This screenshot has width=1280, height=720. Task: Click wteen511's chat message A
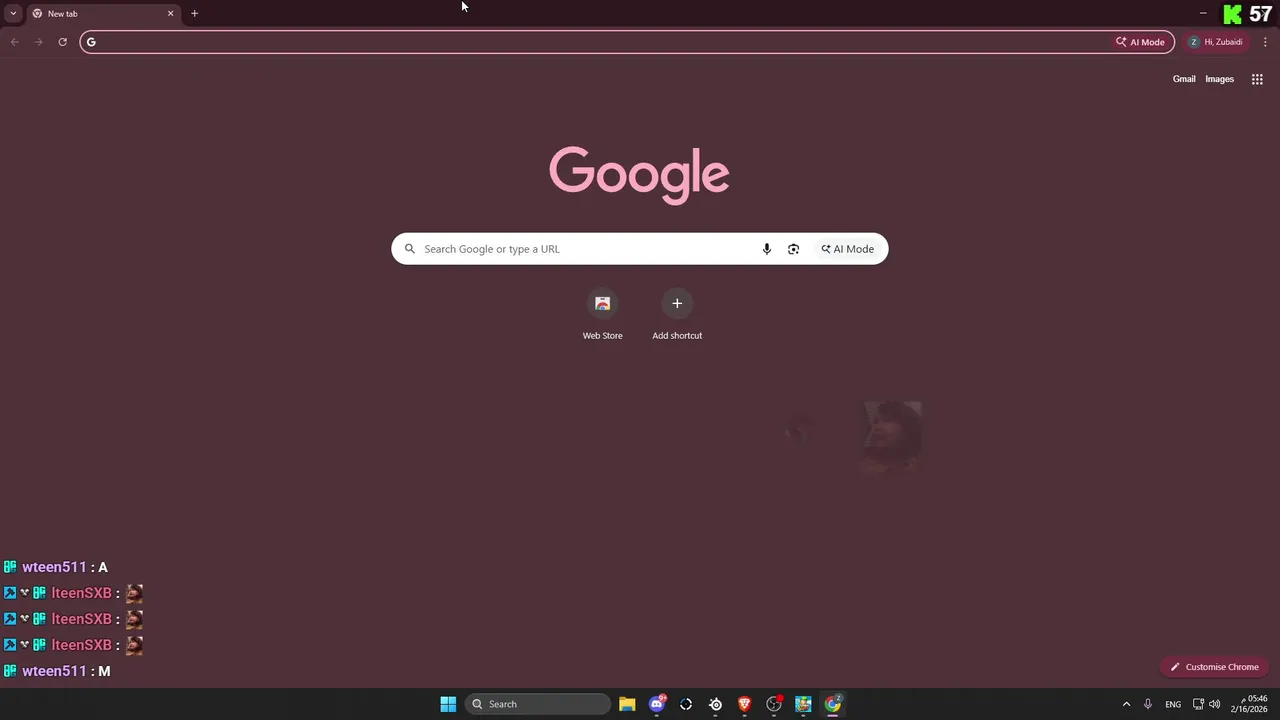pyautogui.click(x=102, y=567)
